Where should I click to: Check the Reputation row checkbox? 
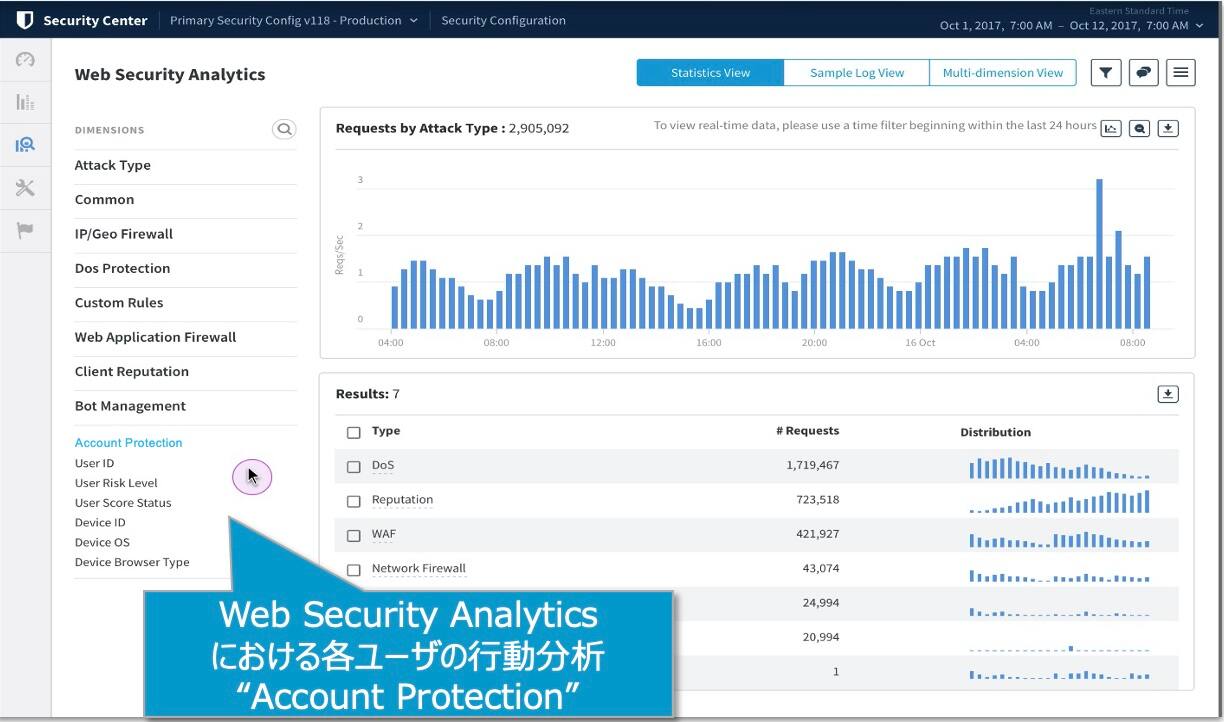click(353, 501)
